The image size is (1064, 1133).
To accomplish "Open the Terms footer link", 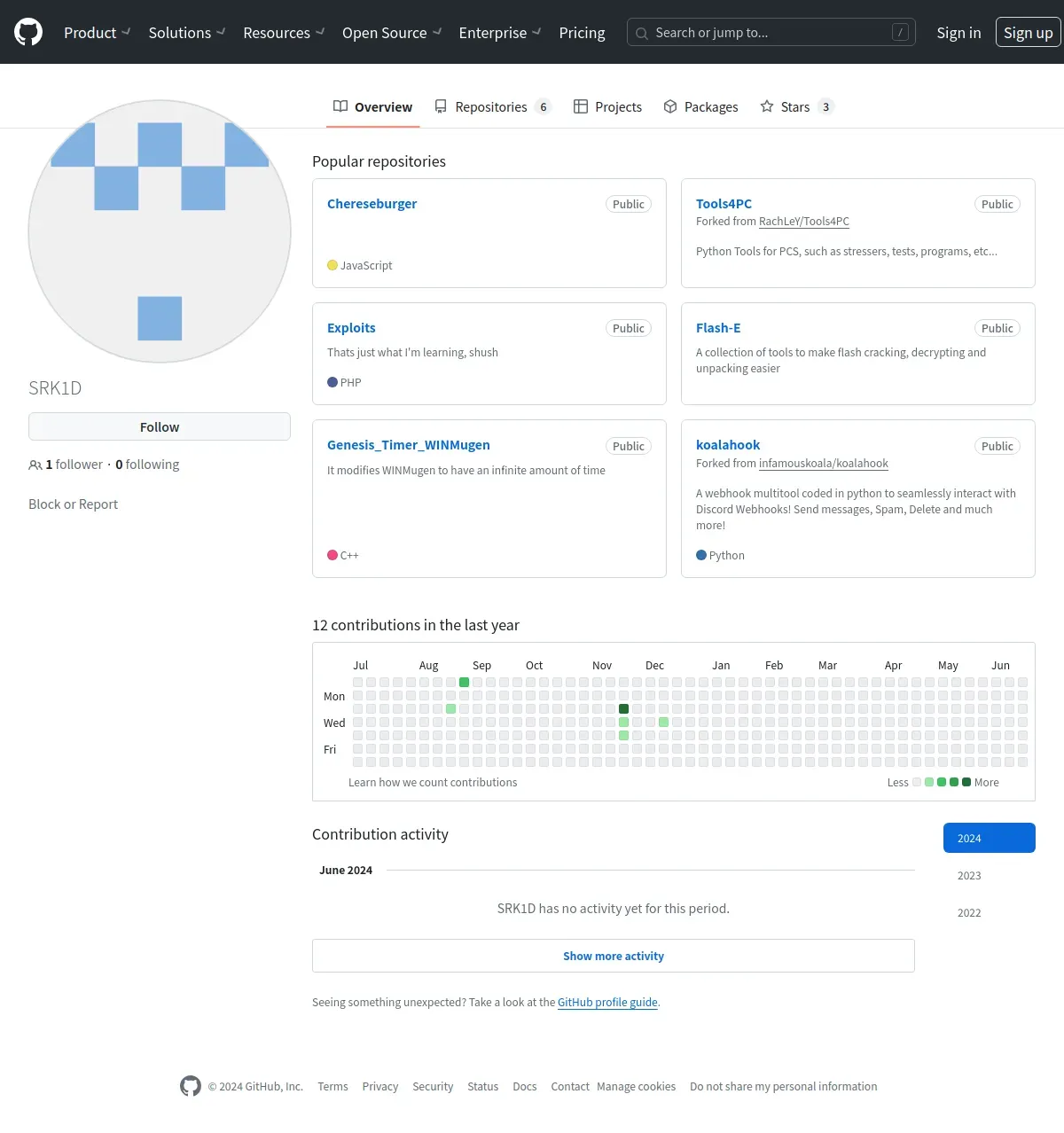I will (x=332, y=1087).
